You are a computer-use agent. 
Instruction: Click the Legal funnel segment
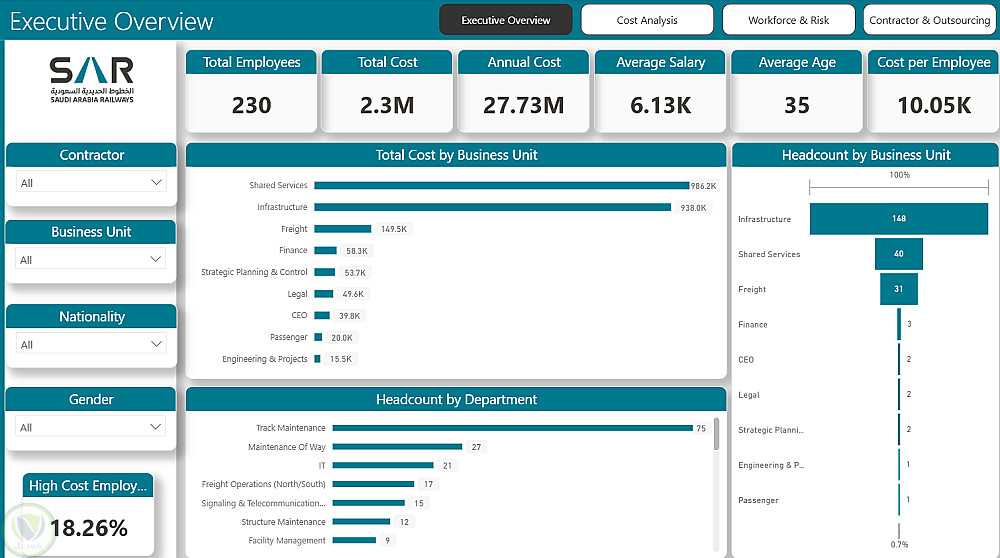point(899,394)
